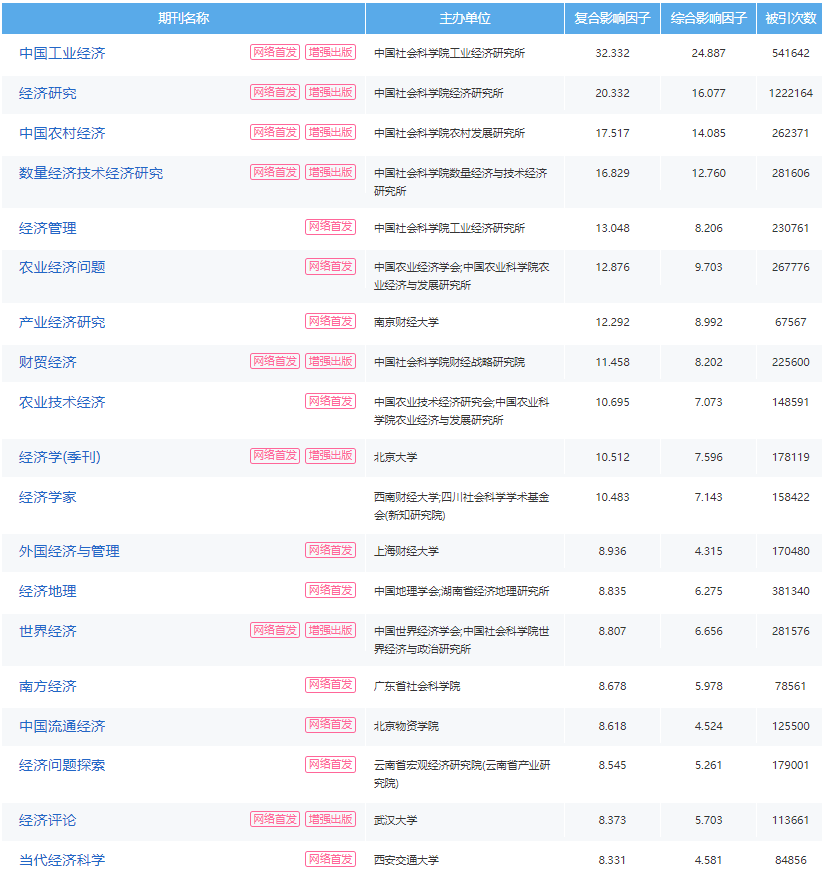This screenshot has width=822, height=875.
Task: Click 网络首发 tag for 当代经济科学
Action: pos(330,859)
